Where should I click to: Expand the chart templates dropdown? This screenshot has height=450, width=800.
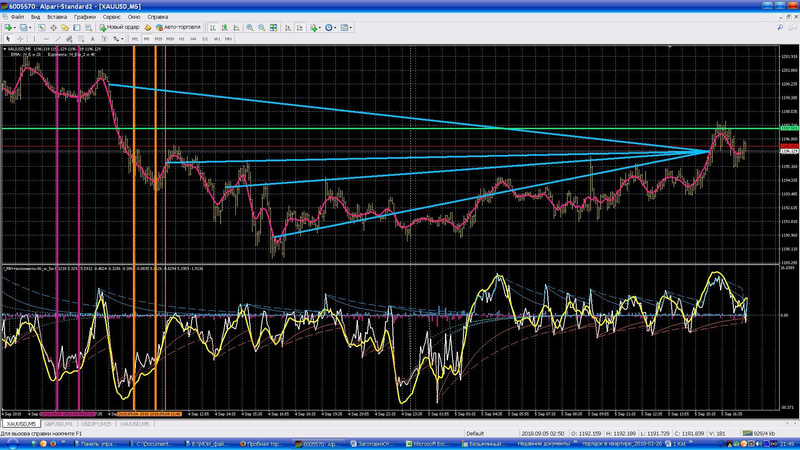[353, 28]
